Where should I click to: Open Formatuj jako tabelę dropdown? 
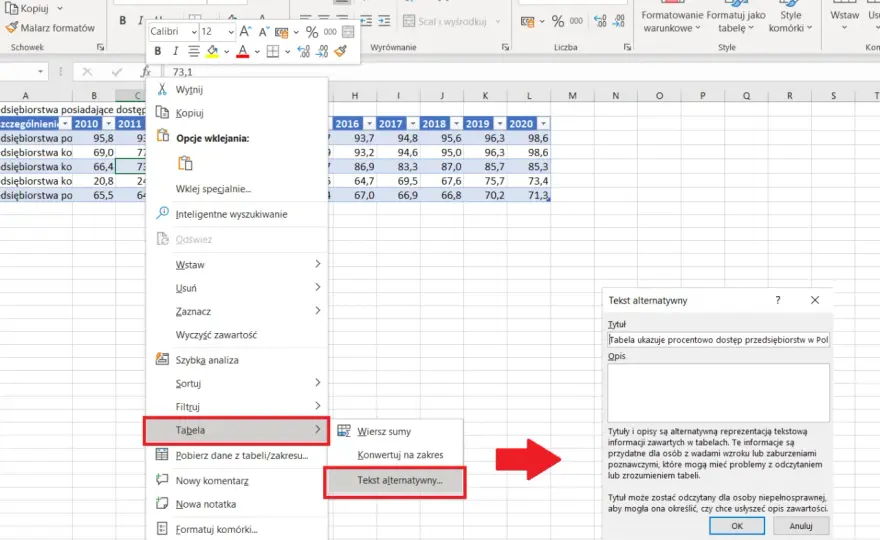pyautogui.click(x=736, y=21)
